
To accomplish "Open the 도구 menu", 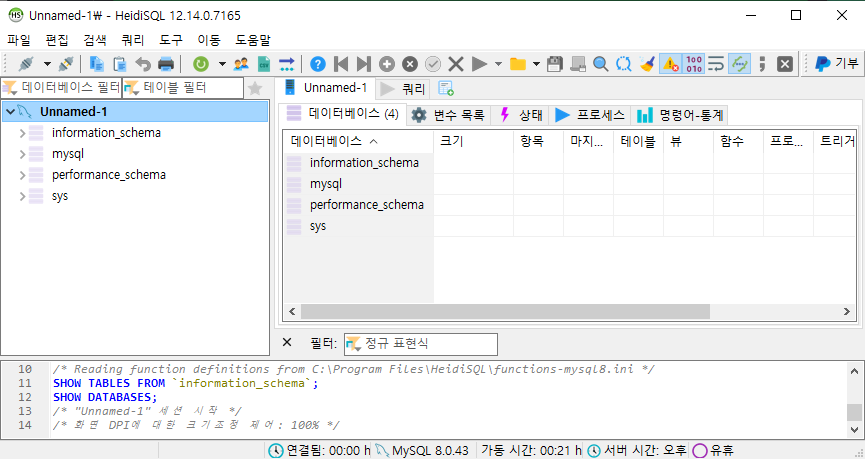I will (x=171, y=40).
